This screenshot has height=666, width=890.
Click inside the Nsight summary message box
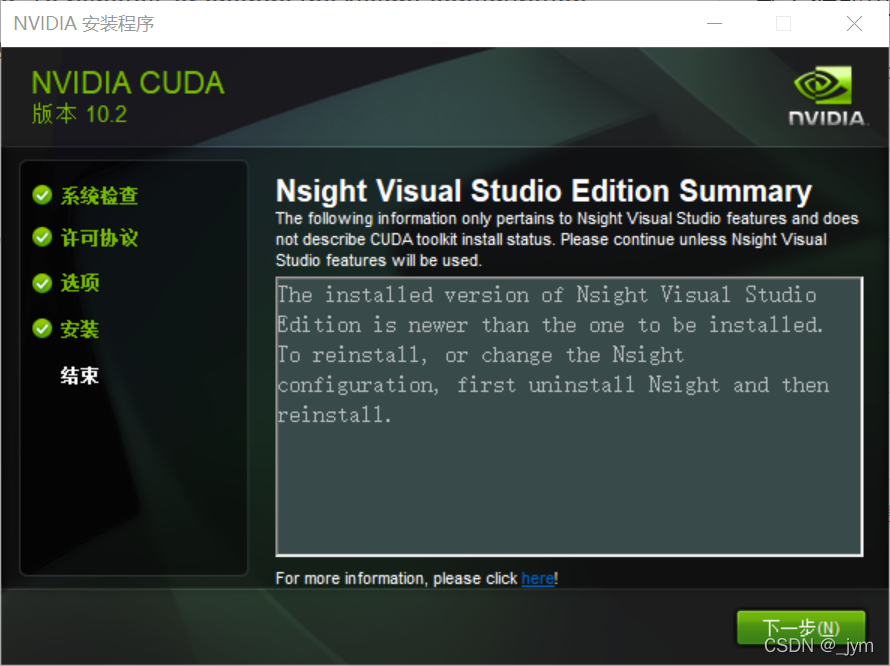tap(569, 416)
